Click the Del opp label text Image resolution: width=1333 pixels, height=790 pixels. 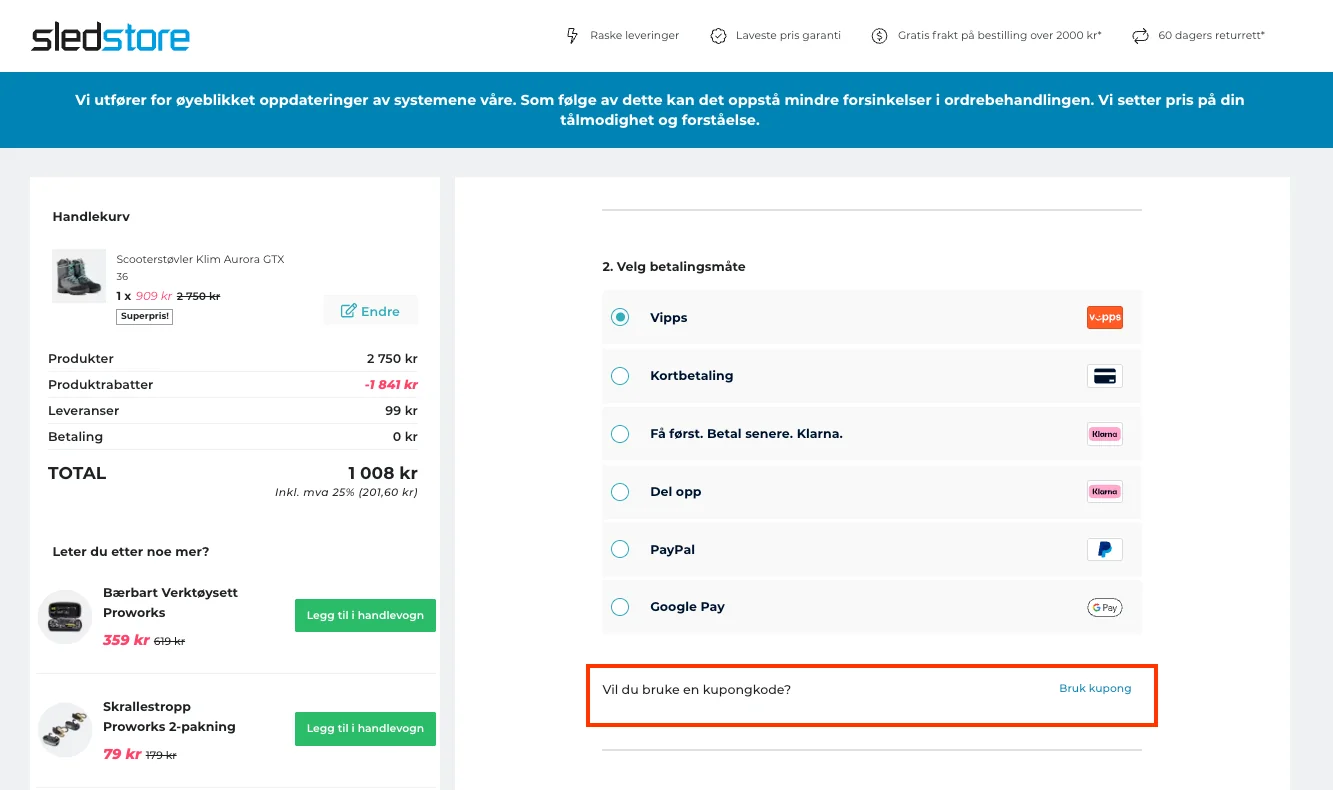(676, 492)
